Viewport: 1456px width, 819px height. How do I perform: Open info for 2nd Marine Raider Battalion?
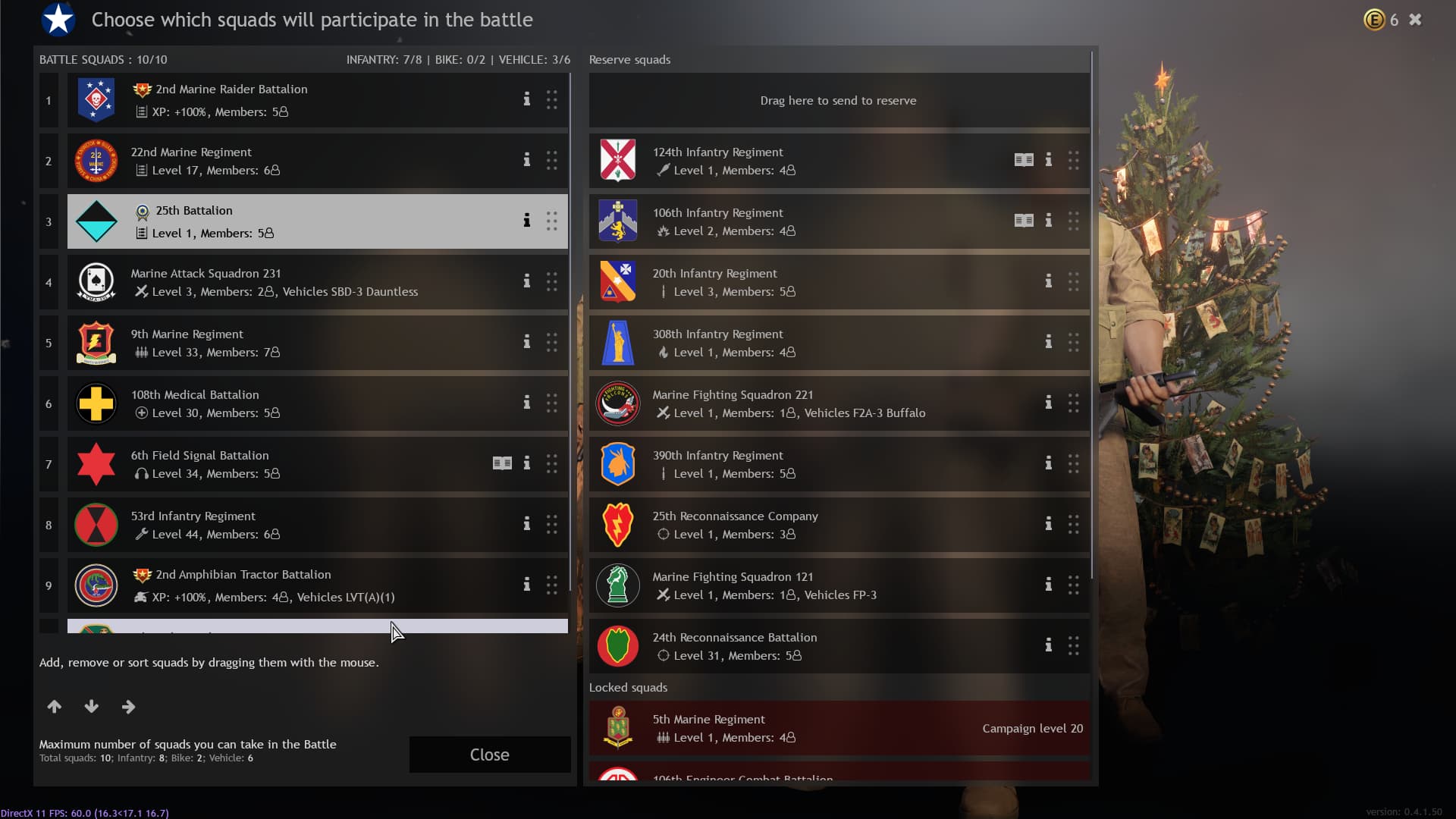(526, 99)
